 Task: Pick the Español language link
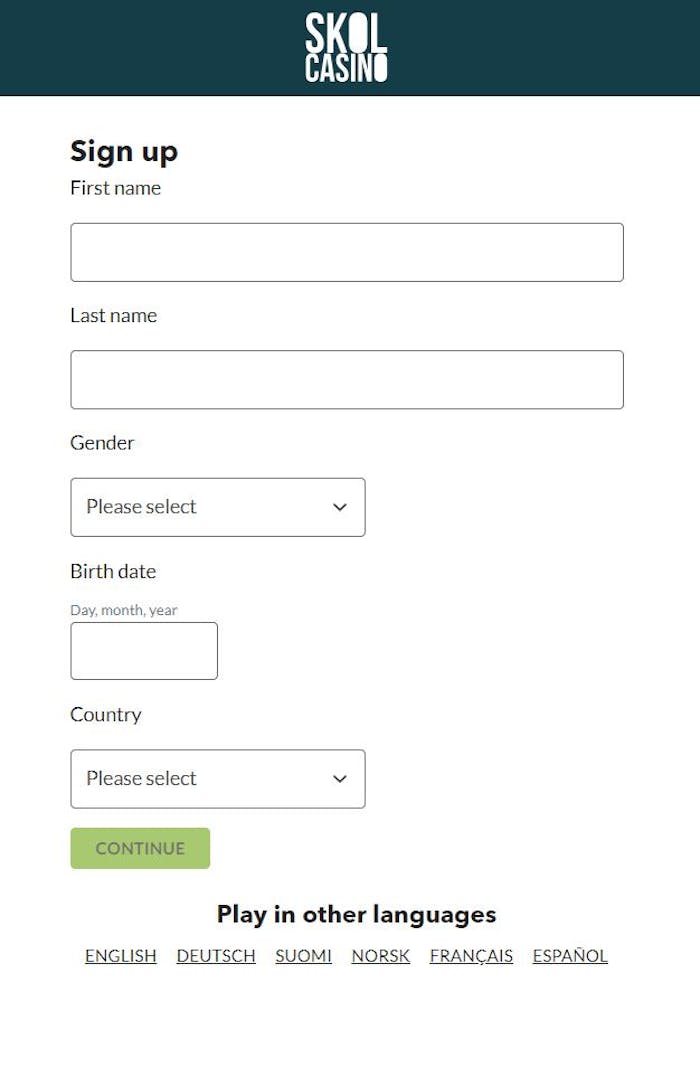tap(570, 956)
